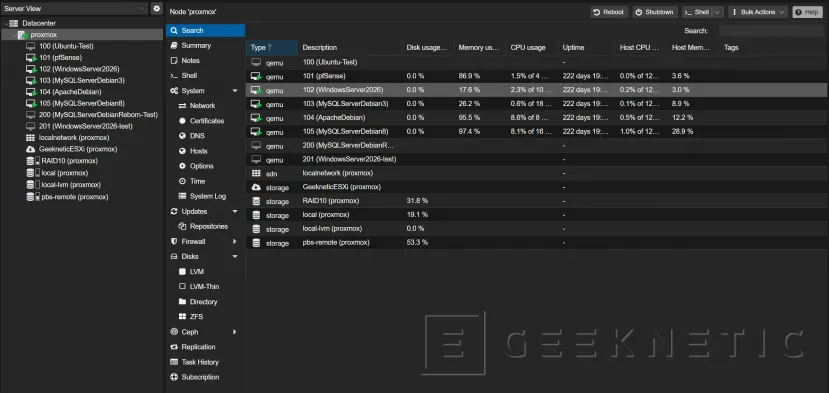
Task: Click the GeekneticESXi cloud icon in tree
Action: point(31,149)
